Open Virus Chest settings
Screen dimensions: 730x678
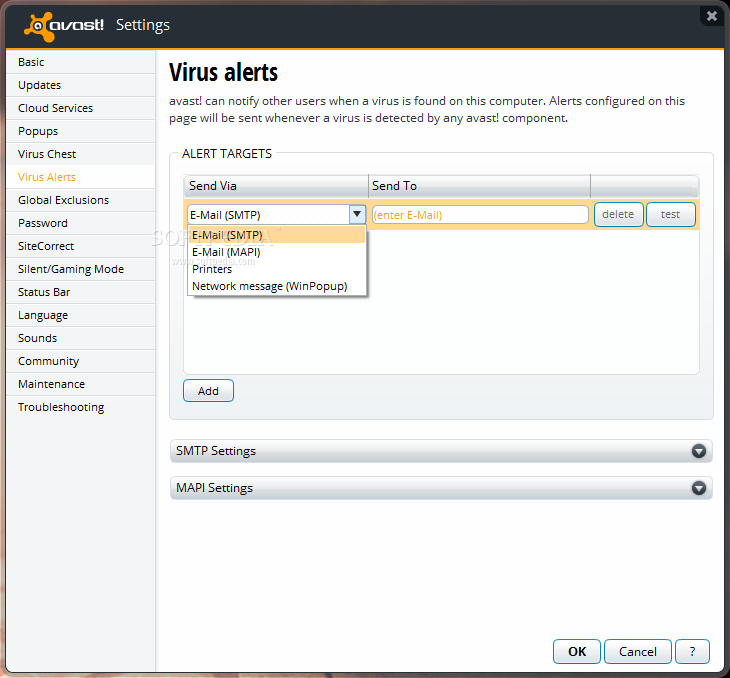(81, 154)
